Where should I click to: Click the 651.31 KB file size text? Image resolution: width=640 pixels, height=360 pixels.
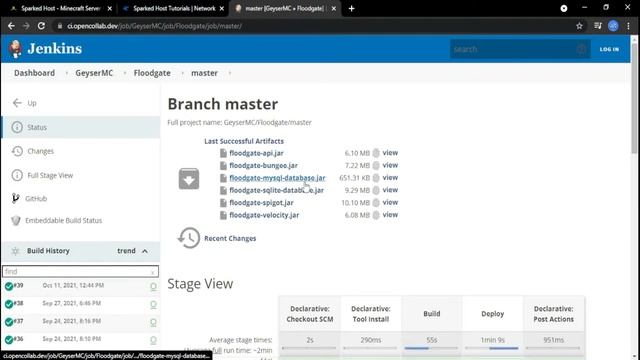pyautogui.click(x=354, y=178)
